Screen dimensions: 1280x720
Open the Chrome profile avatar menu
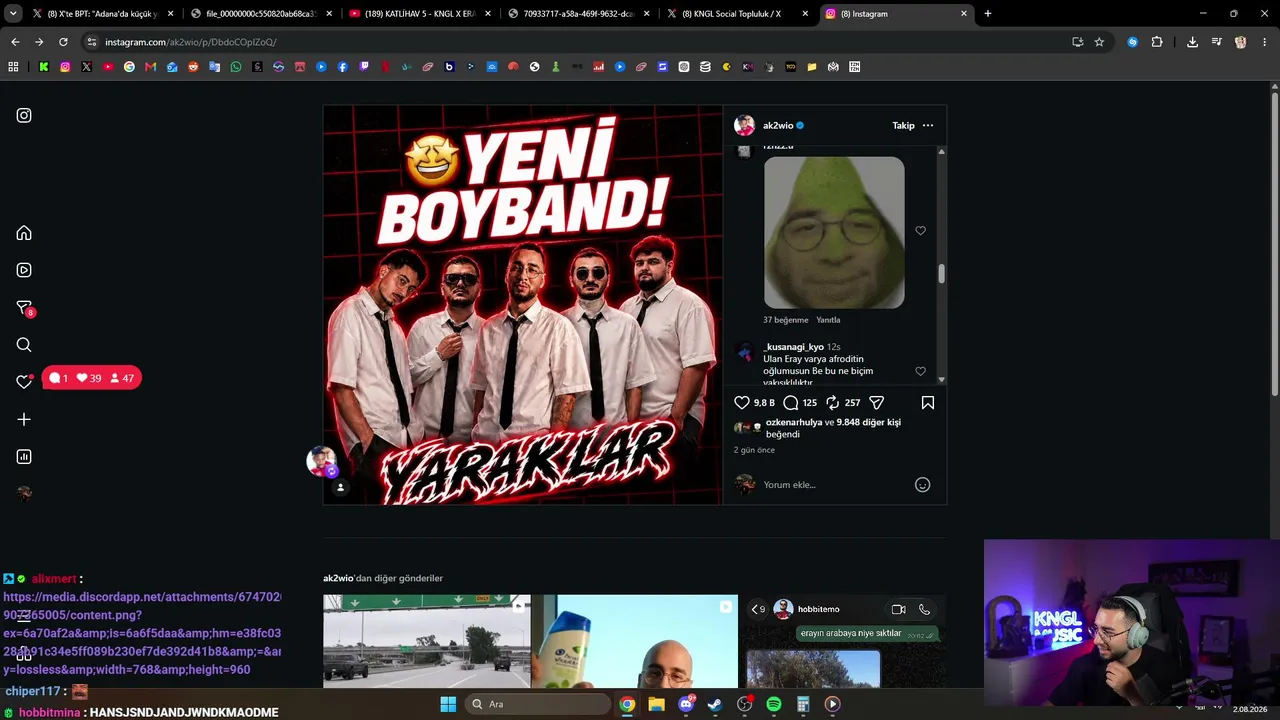click(x=1240, y=42)
